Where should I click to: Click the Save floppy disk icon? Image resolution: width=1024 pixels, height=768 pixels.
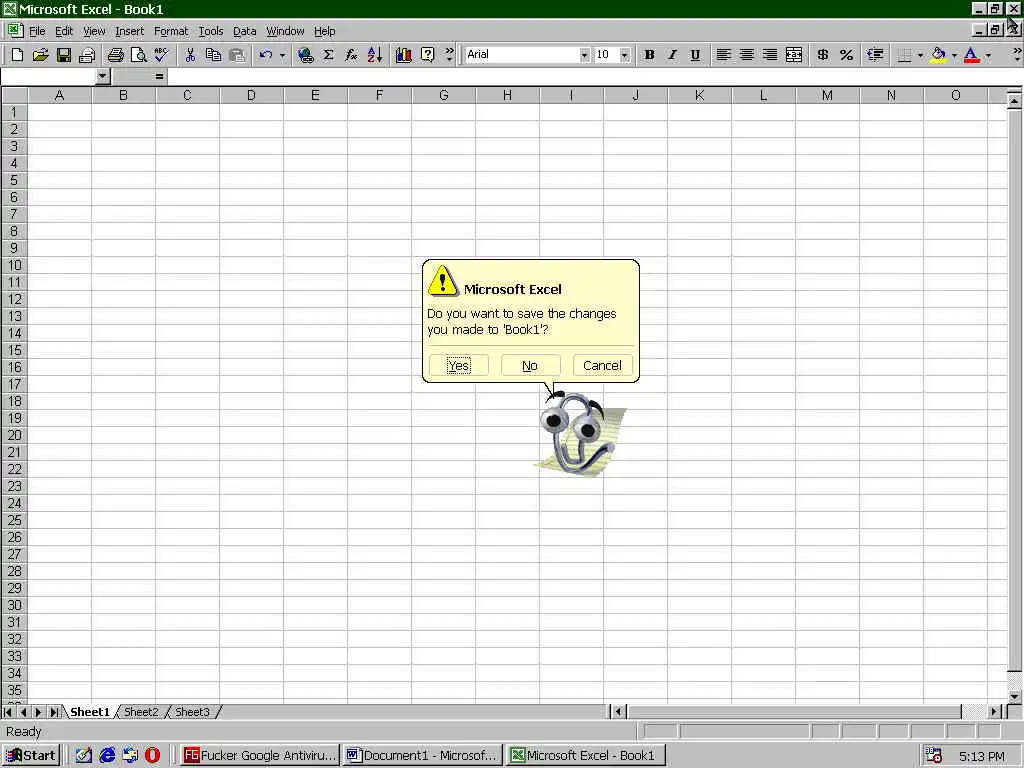[63, 55]
